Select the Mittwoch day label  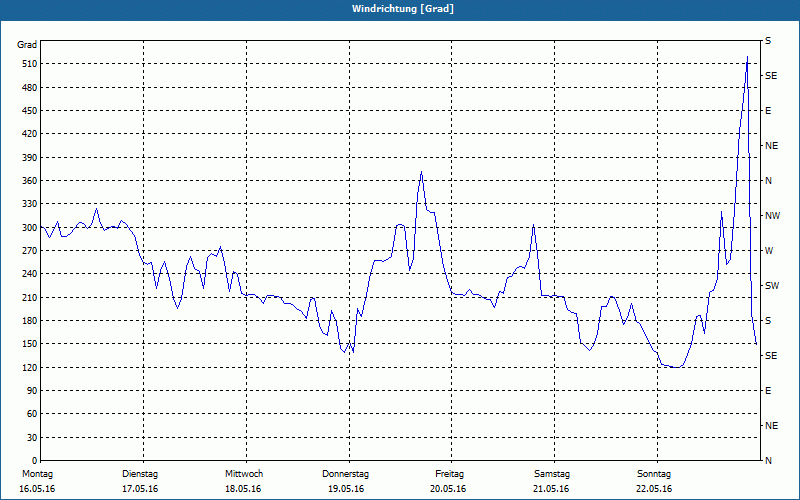pyautogui.click(x=244, y=474)
